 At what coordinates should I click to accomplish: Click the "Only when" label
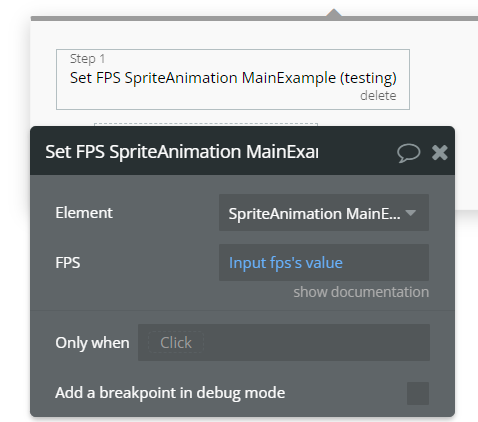click(92, 343)
